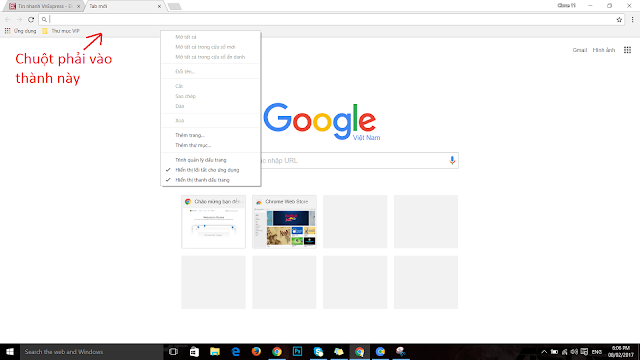Click the forward navigation arrow

tap(19, 19)
